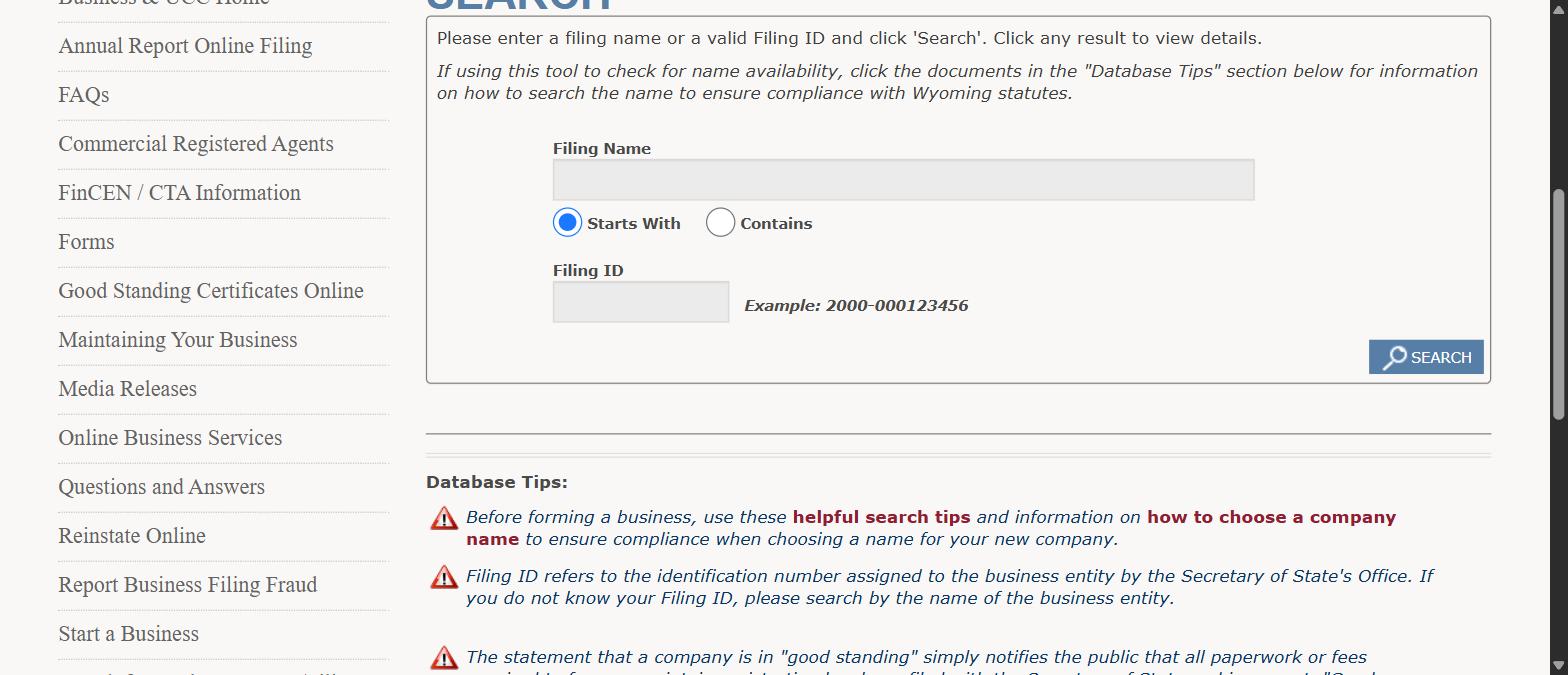Open FinCEN / CTA Information link

point(179,193)
